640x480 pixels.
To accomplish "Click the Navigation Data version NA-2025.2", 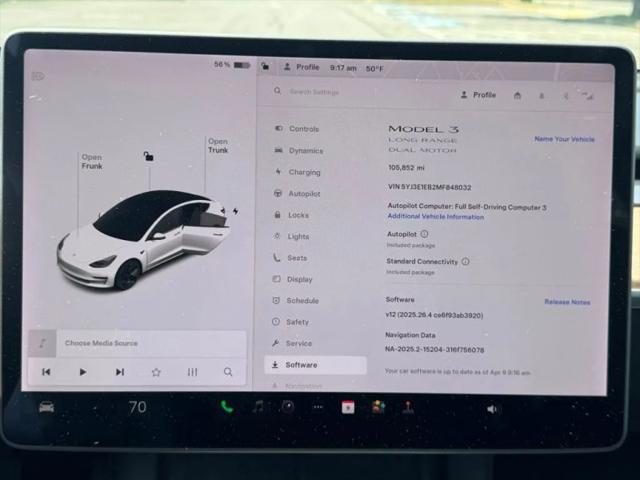I will pos(435,349).
